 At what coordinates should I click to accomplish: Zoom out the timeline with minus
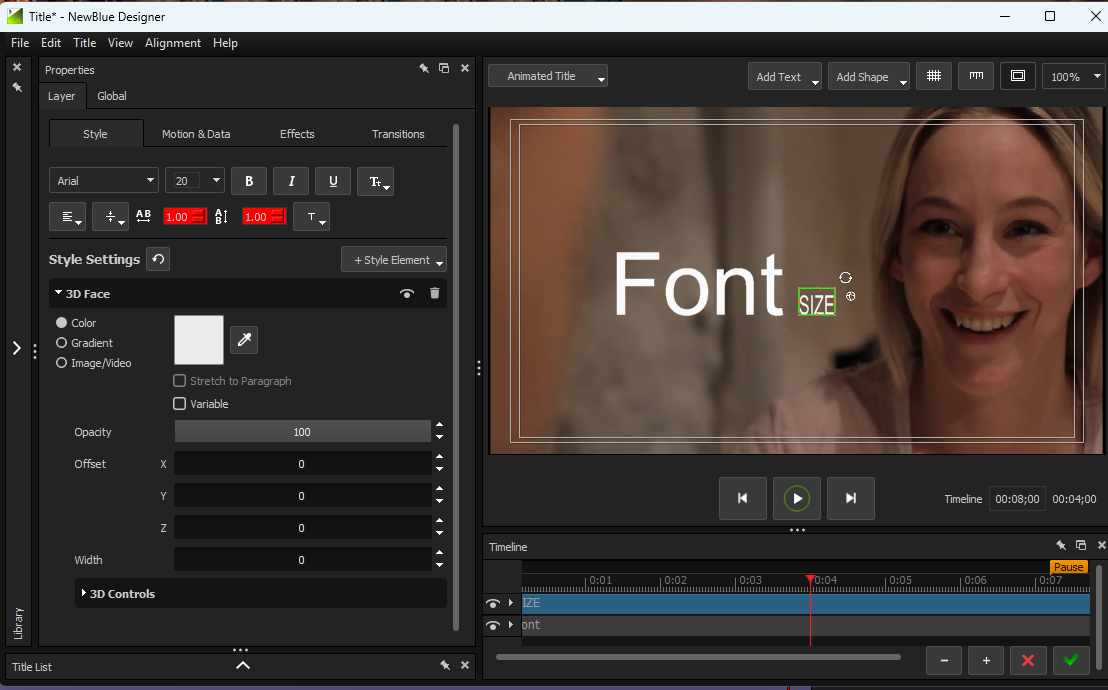(x=945, y=660)
